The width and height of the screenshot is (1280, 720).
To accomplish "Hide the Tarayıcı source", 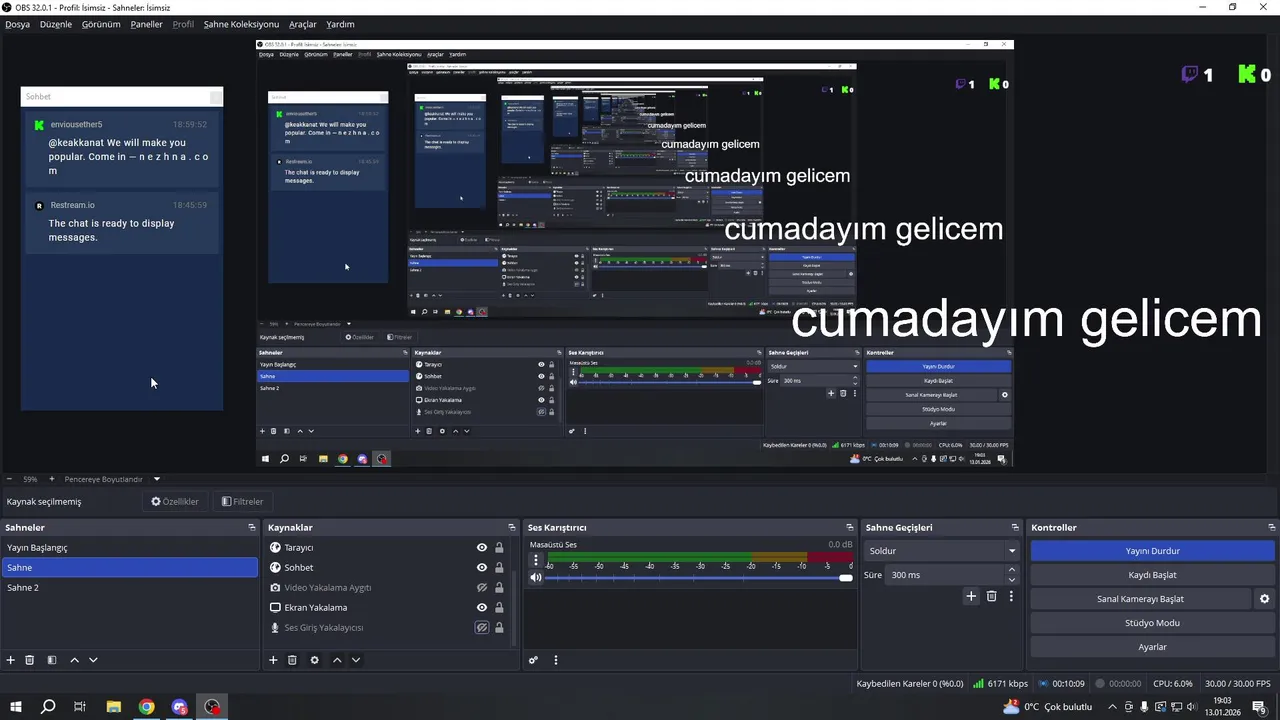I will (x=482, y=548).
